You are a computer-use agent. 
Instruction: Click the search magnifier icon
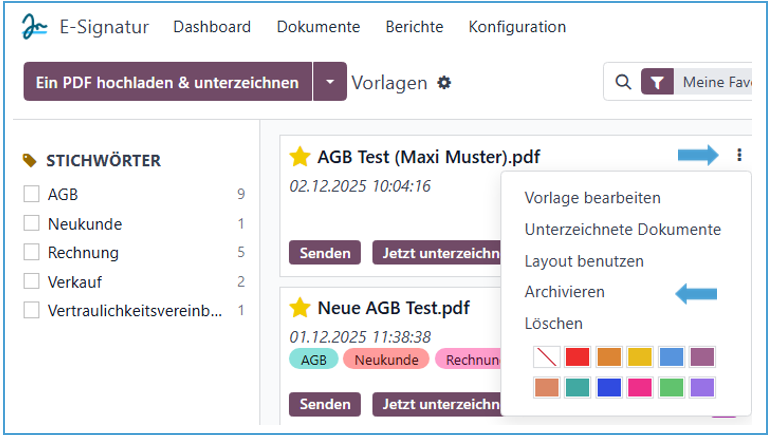(x=622, y=82)
